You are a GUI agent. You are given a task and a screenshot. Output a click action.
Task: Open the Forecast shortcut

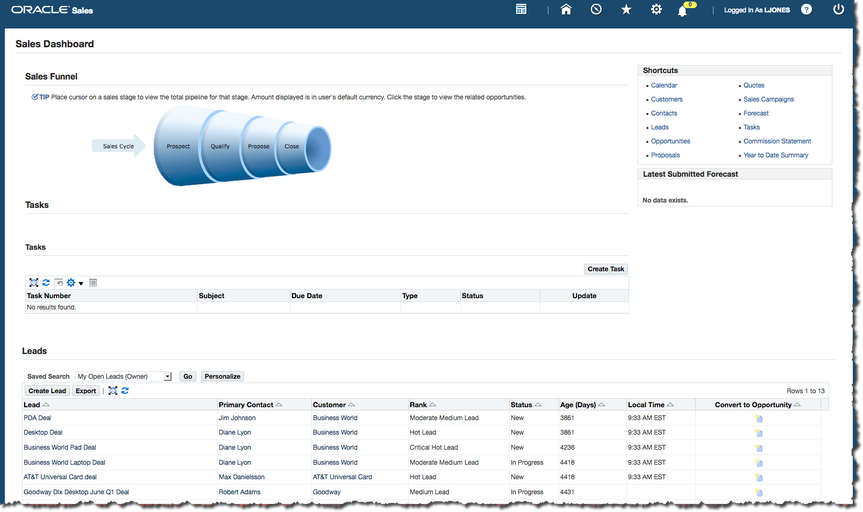[756, 113]
